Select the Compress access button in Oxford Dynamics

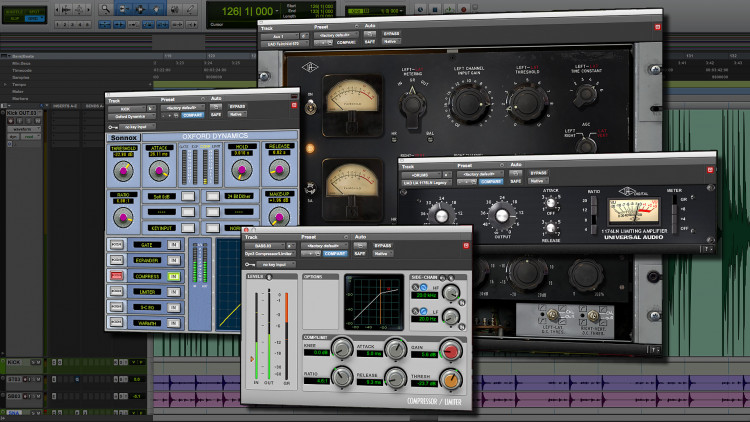pos(116,276)
